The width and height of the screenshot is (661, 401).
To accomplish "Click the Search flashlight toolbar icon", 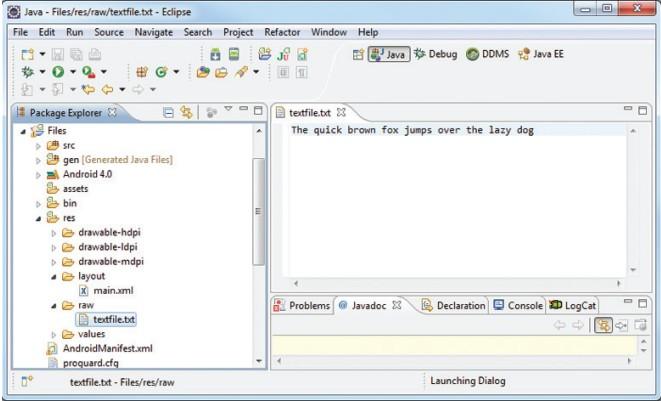I will click(x=242, y=72).
